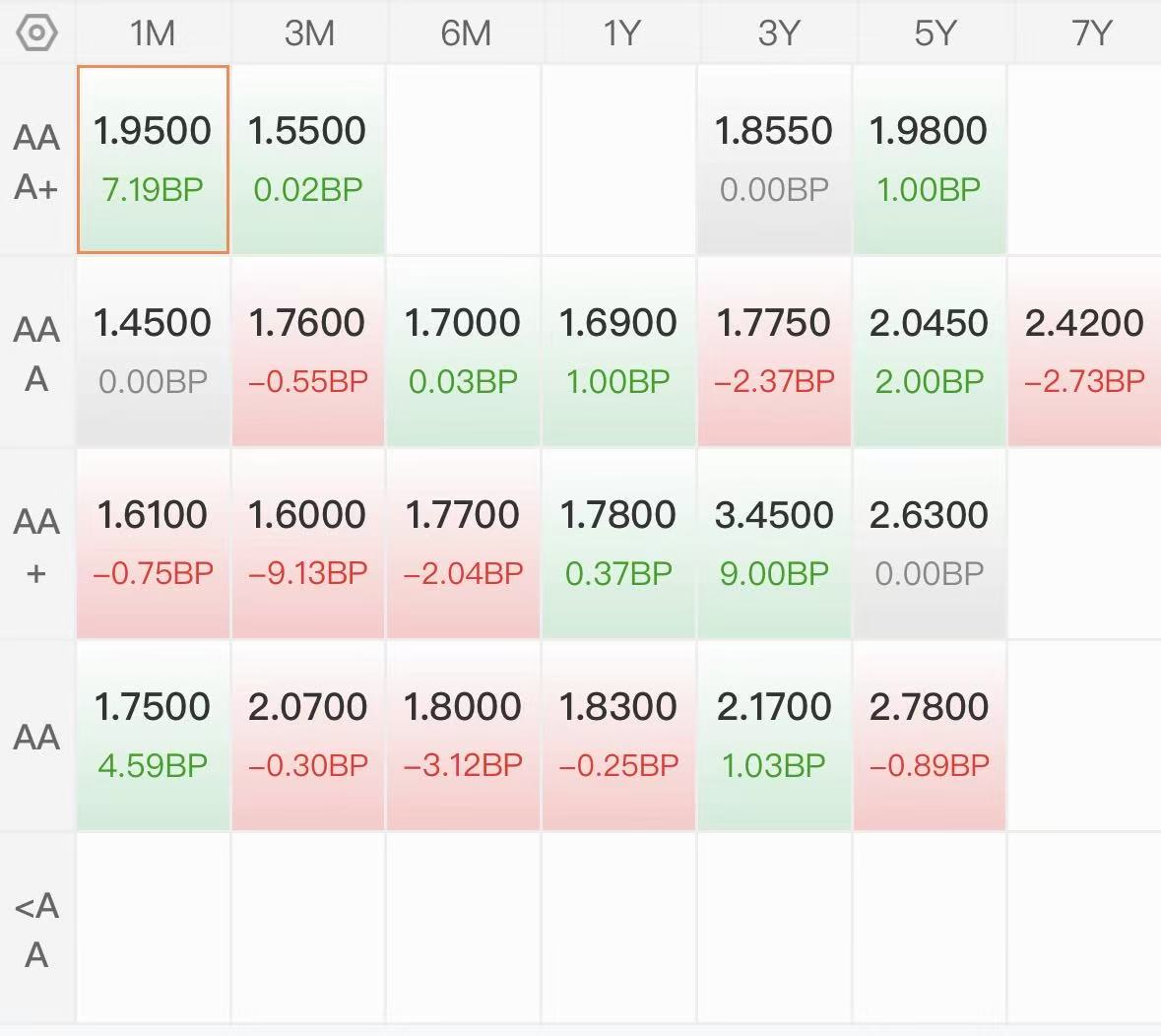This screenshot has width=1161, height=1036.
Task: Open the hexagon settings icon
Action: [x=36, y=33]
